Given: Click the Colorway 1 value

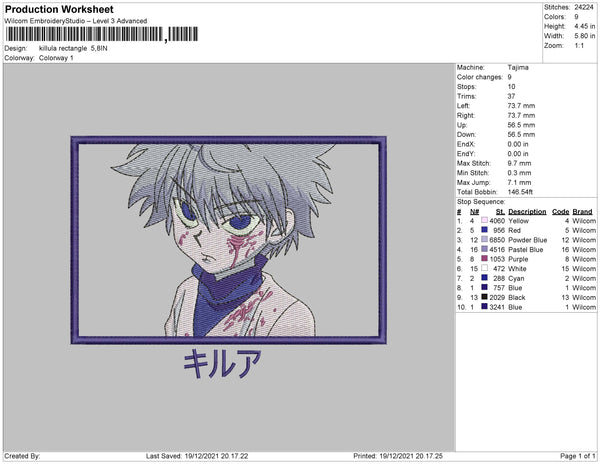Looking at the screenshot, I should tap(56, 58).
